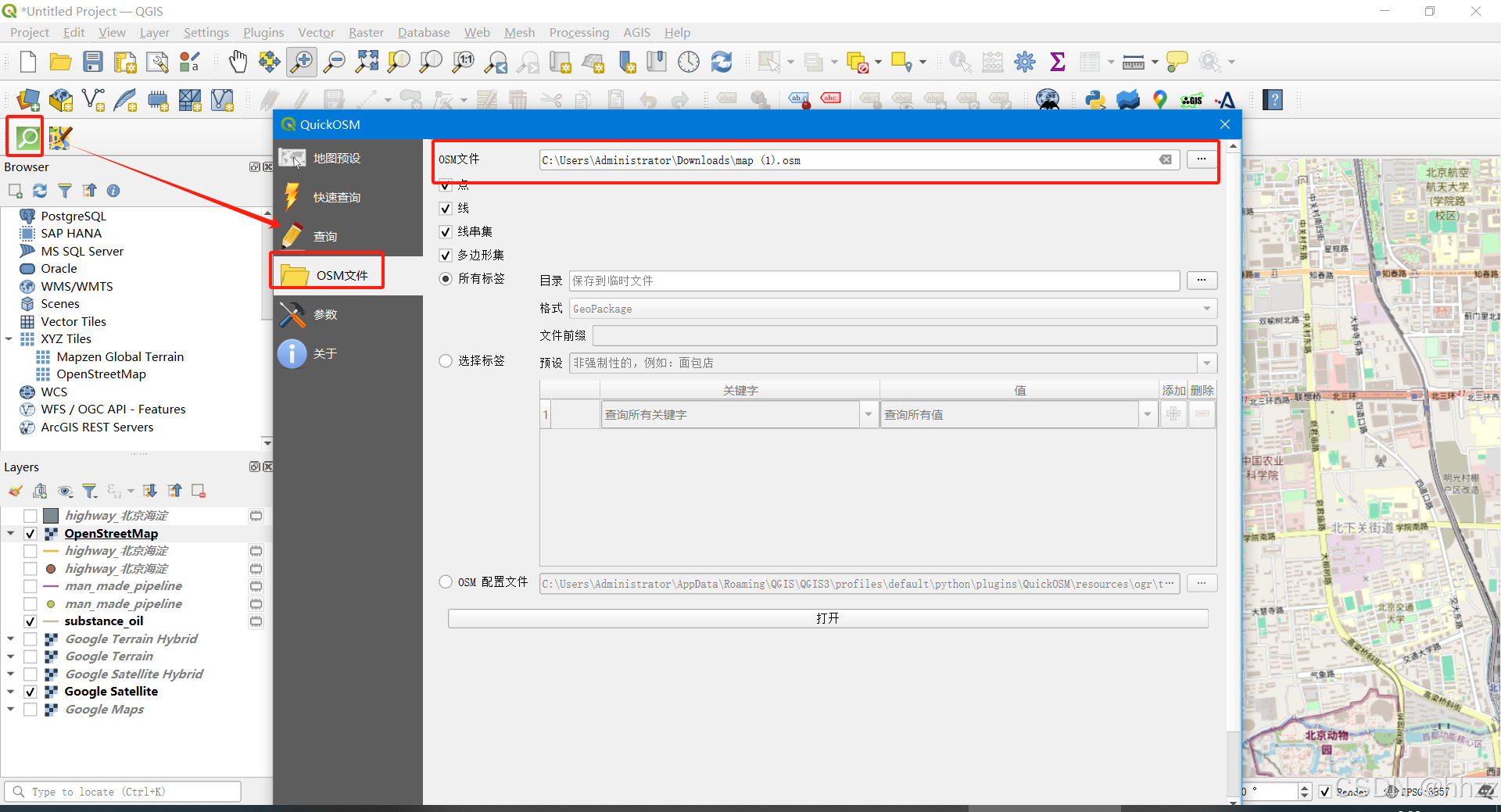Clear the OSM file path field
Viewport: 1501px width, 812px height.
[x=1165, y=159]
